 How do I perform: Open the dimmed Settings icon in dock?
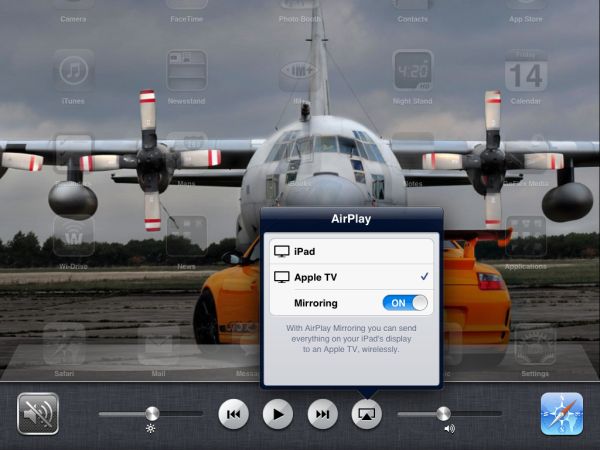point(535,344)
